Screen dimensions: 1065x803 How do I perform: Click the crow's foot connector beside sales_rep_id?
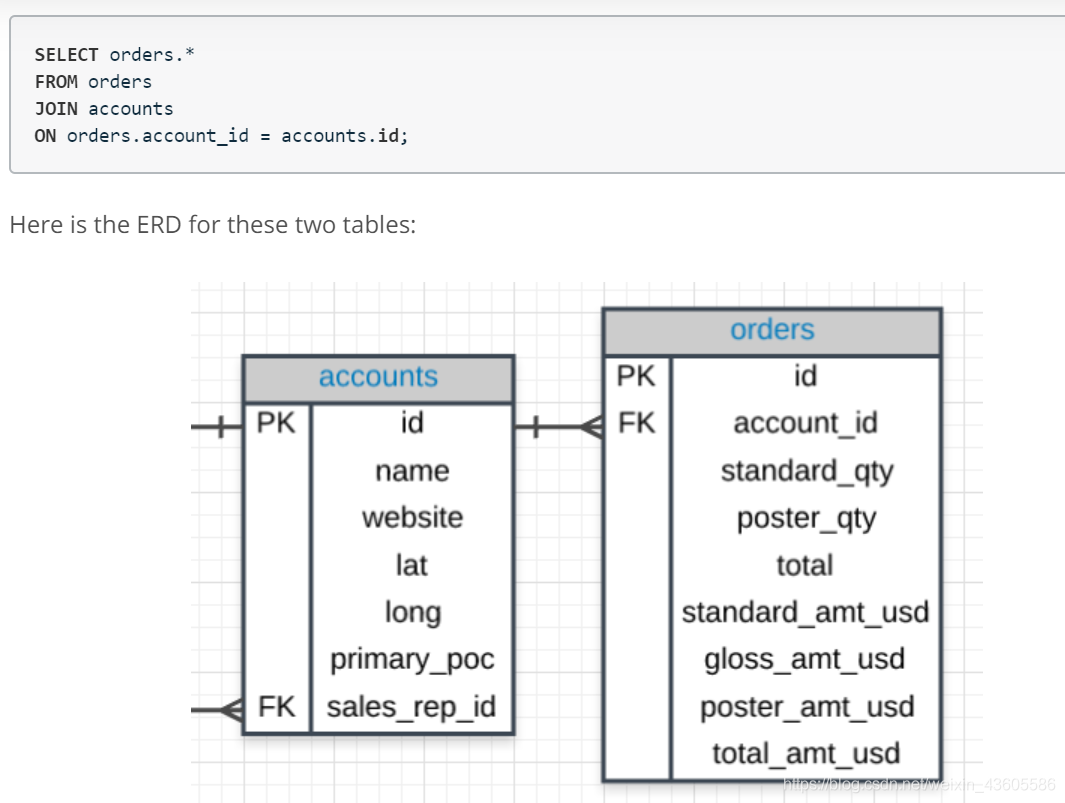[230, 709]
